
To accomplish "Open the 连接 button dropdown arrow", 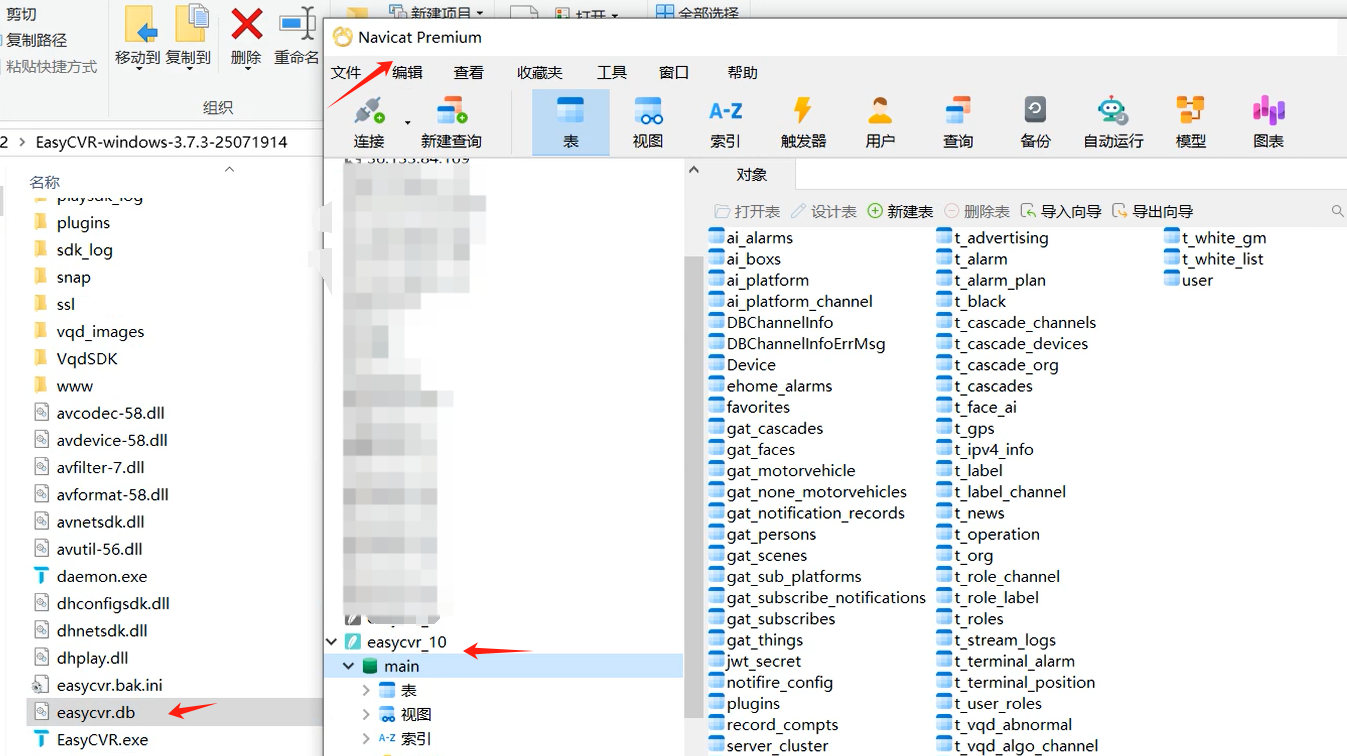I will click(x=407, y=122).
